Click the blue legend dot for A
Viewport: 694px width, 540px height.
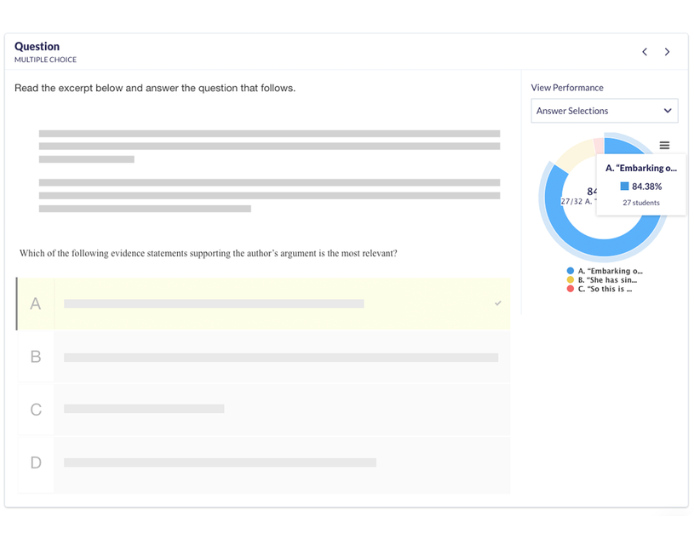(x=570, y=271)
